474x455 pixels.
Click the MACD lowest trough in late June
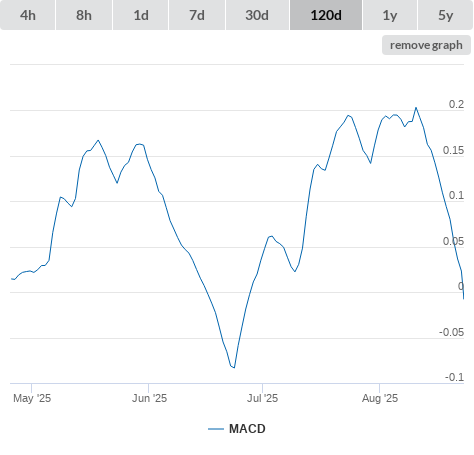[234, 367]
